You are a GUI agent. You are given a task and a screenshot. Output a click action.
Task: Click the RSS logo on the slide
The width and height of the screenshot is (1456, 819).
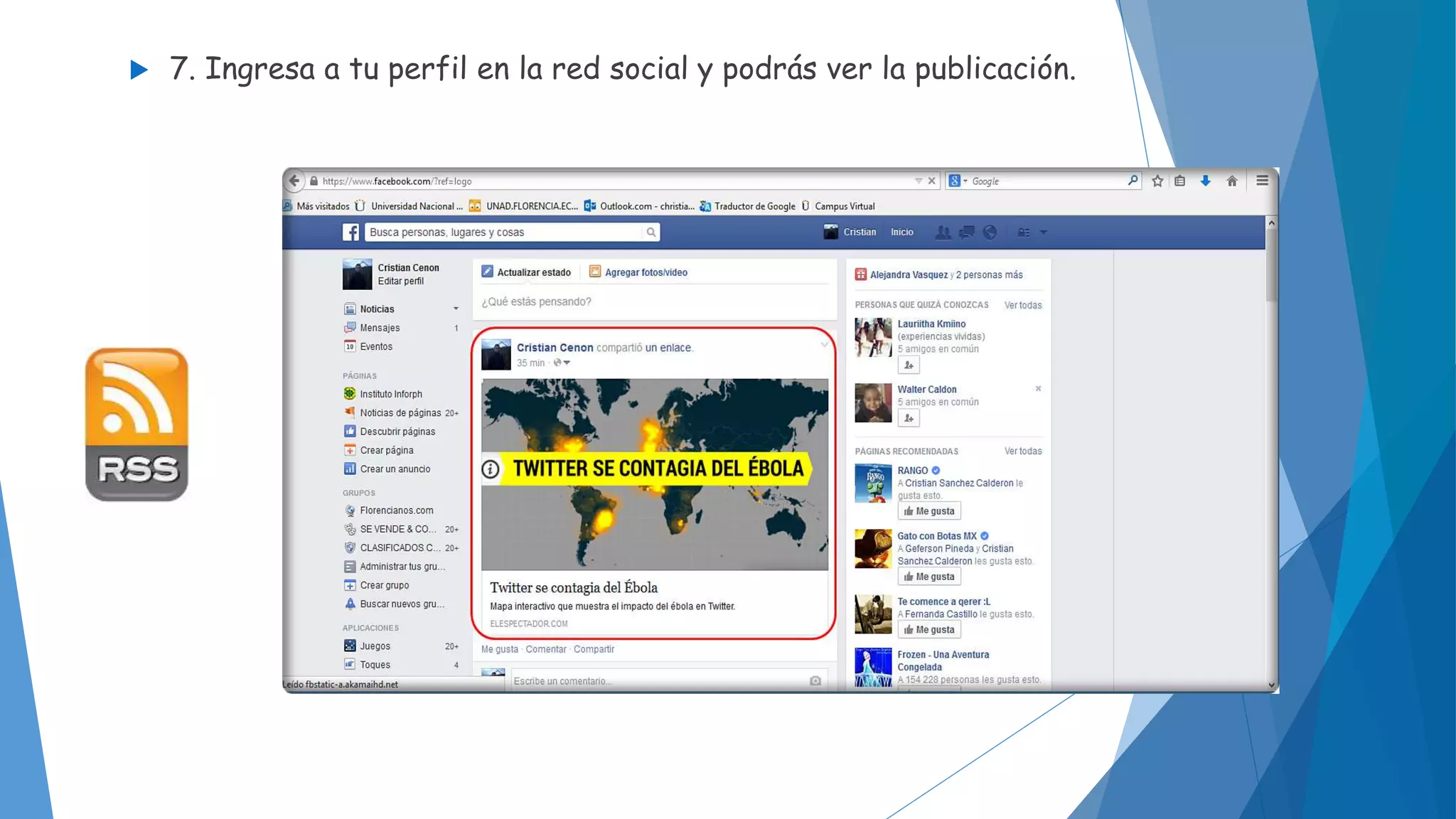(136, 424)
